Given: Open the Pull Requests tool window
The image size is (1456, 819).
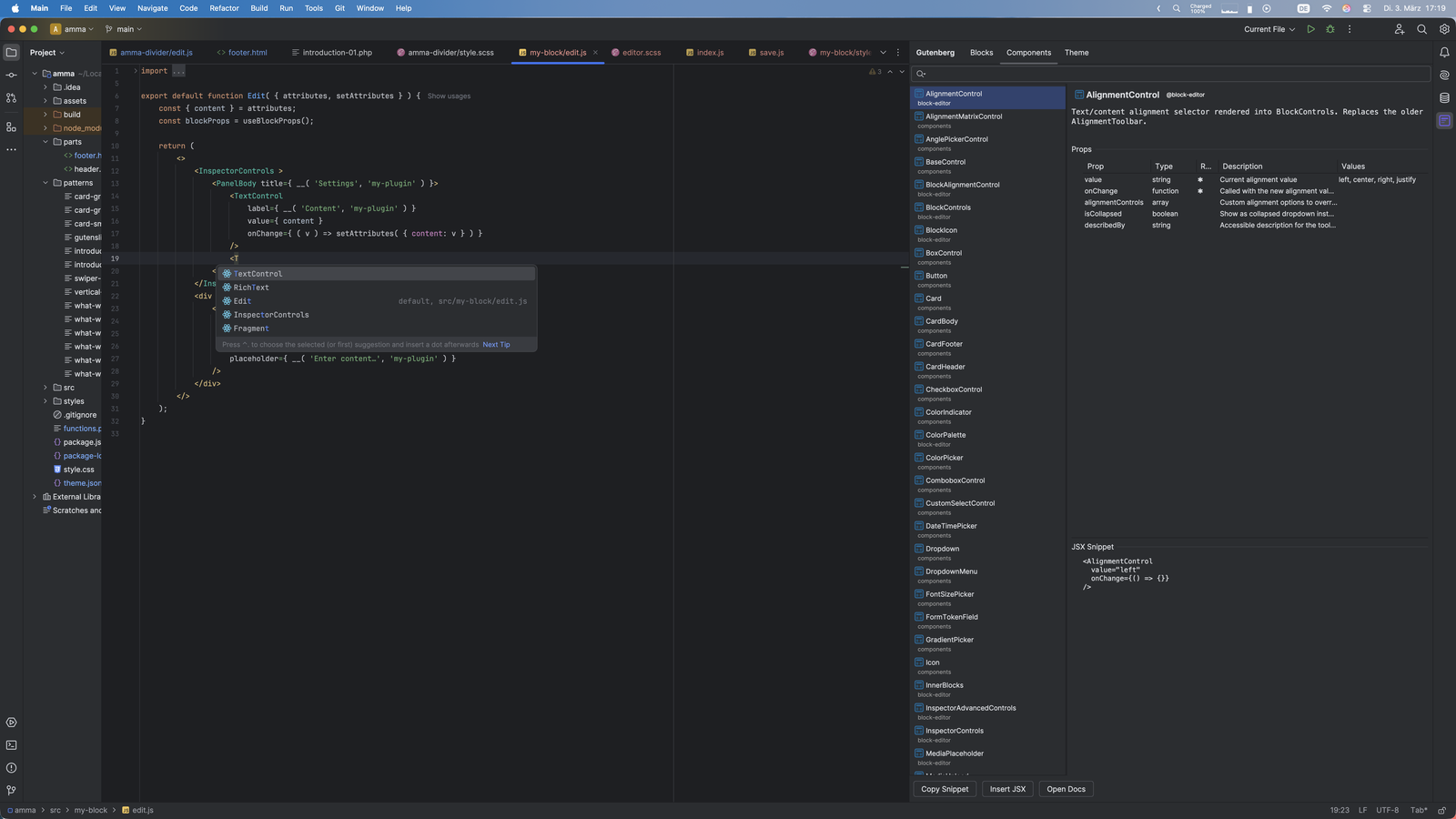Looking at the screenshot, I should (x=11, y=97).
